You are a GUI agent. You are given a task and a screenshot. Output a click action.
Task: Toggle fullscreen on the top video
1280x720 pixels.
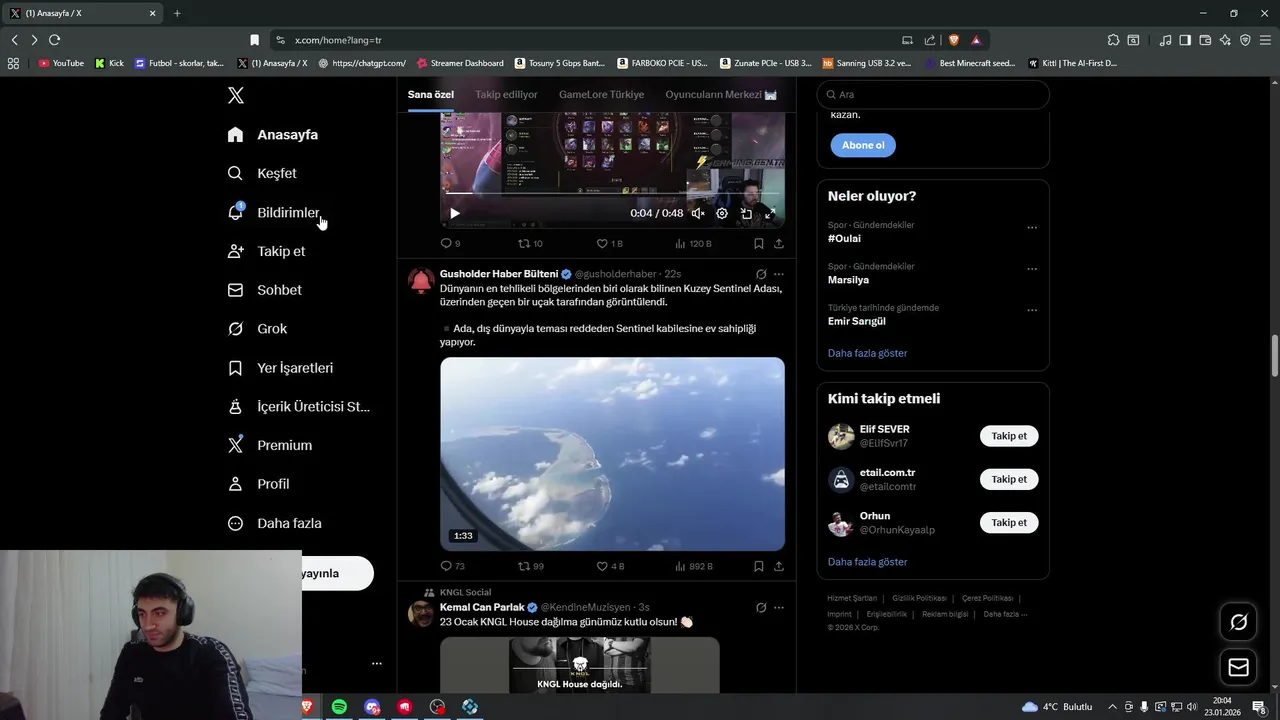pos(770,213)
